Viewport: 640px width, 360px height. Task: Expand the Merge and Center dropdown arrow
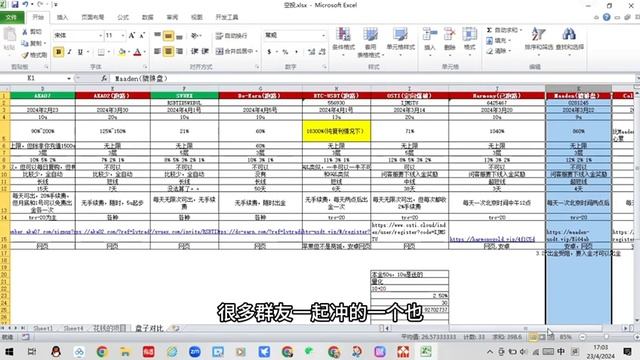[256, 51]
